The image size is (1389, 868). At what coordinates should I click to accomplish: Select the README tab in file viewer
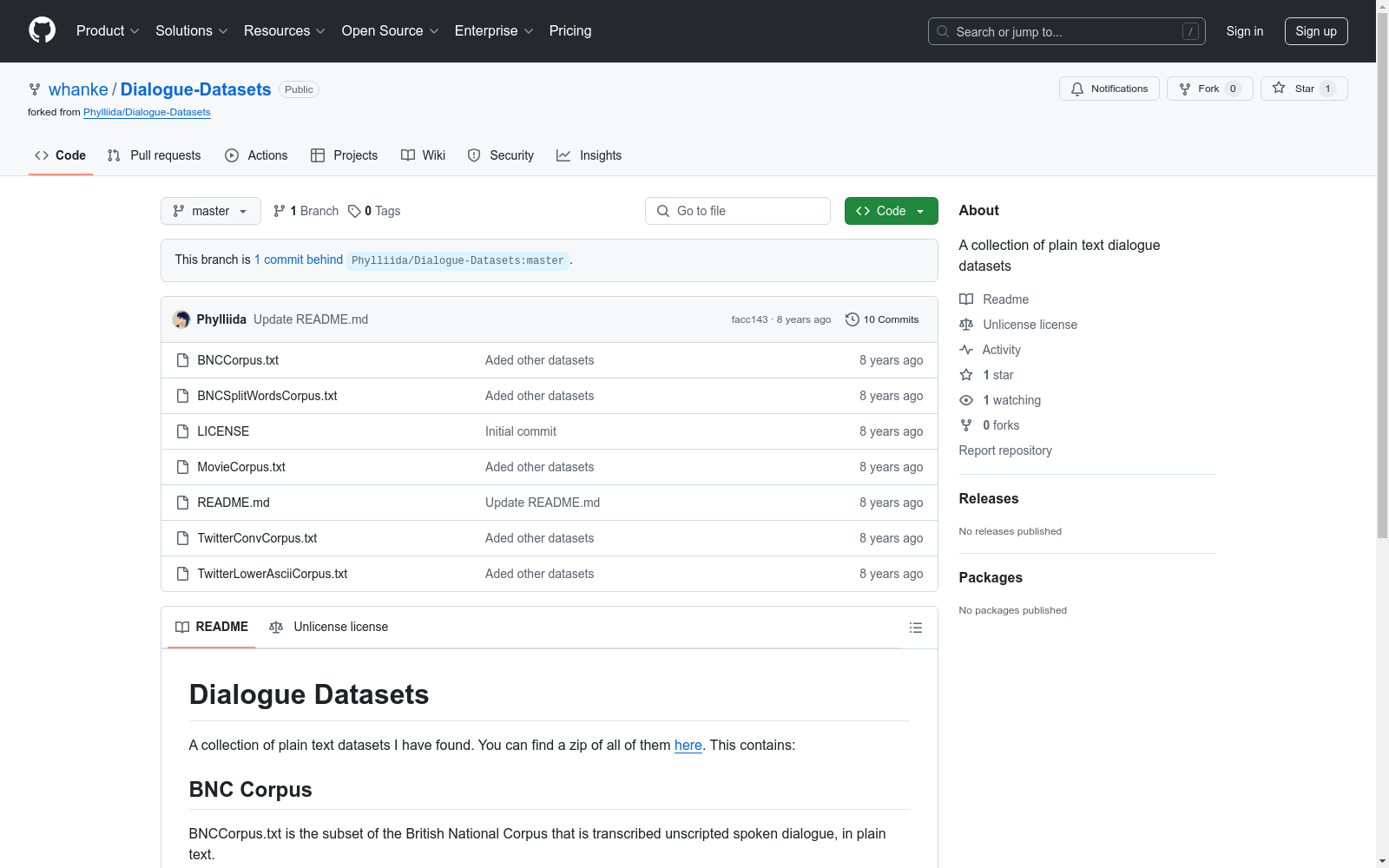coord(212,627)
